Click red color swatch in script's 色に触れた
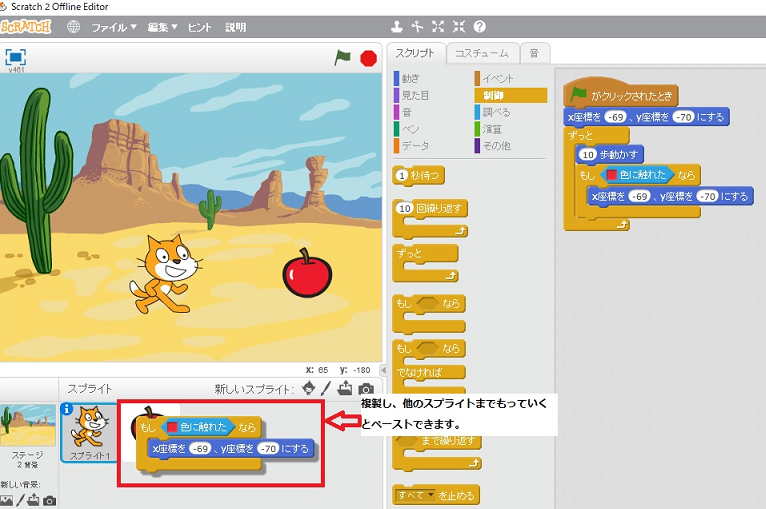 coord(612,175)
